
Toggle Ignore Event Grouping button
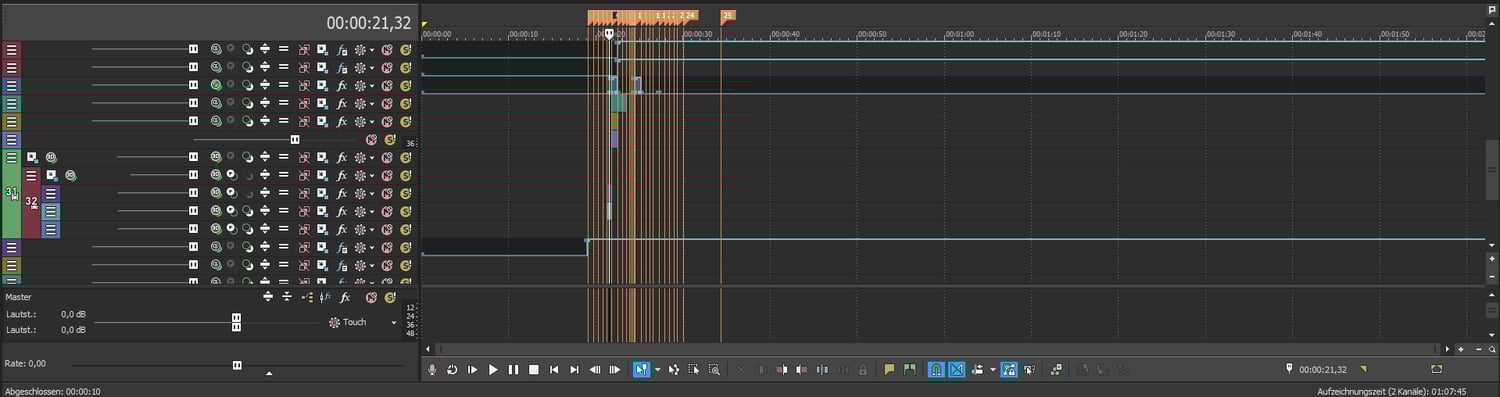click(1029, 370)
